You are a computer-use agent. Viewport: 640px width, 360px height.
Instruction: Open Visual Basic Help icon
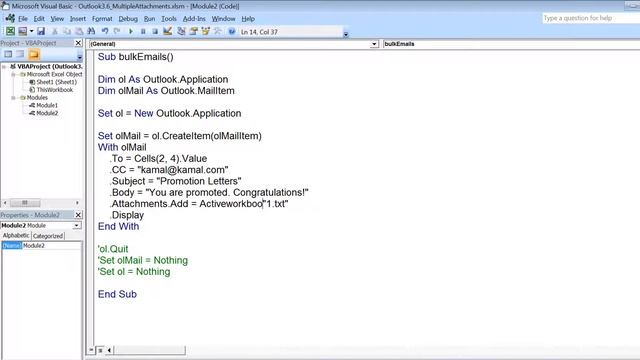click(231, 31)
